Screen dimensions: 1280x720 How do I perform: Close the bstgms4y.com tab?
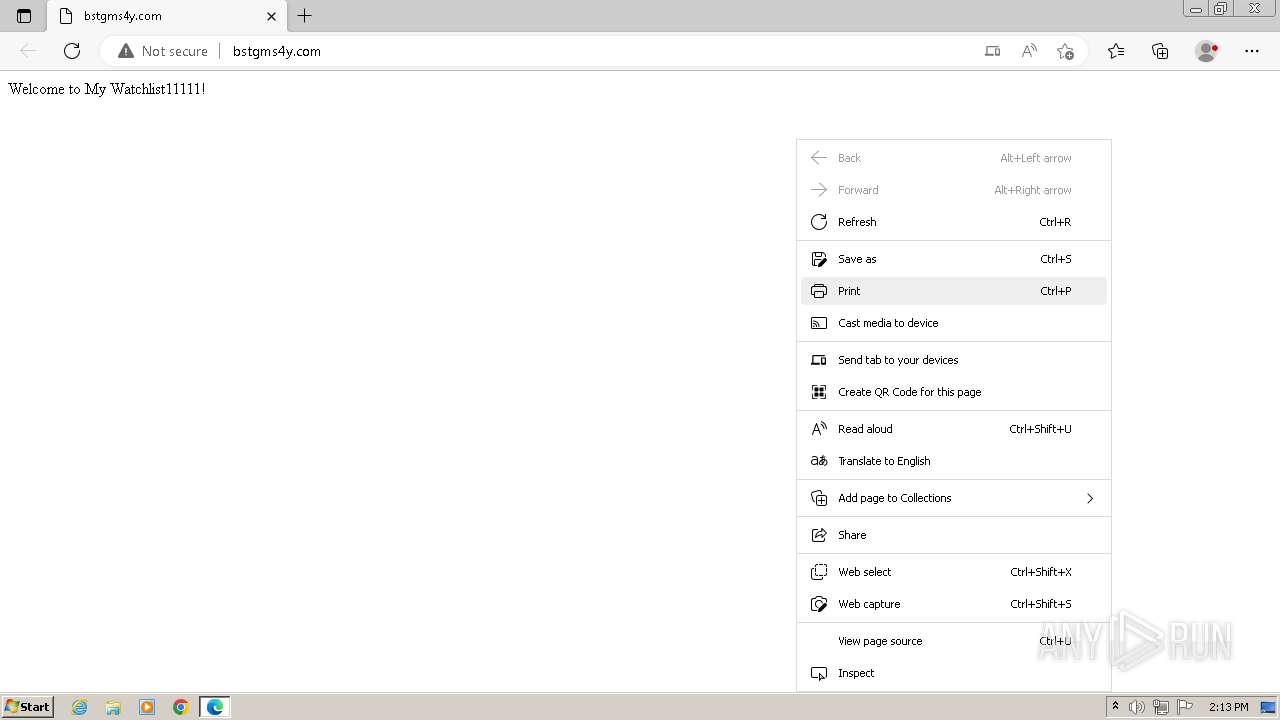(x=271, y=16)
